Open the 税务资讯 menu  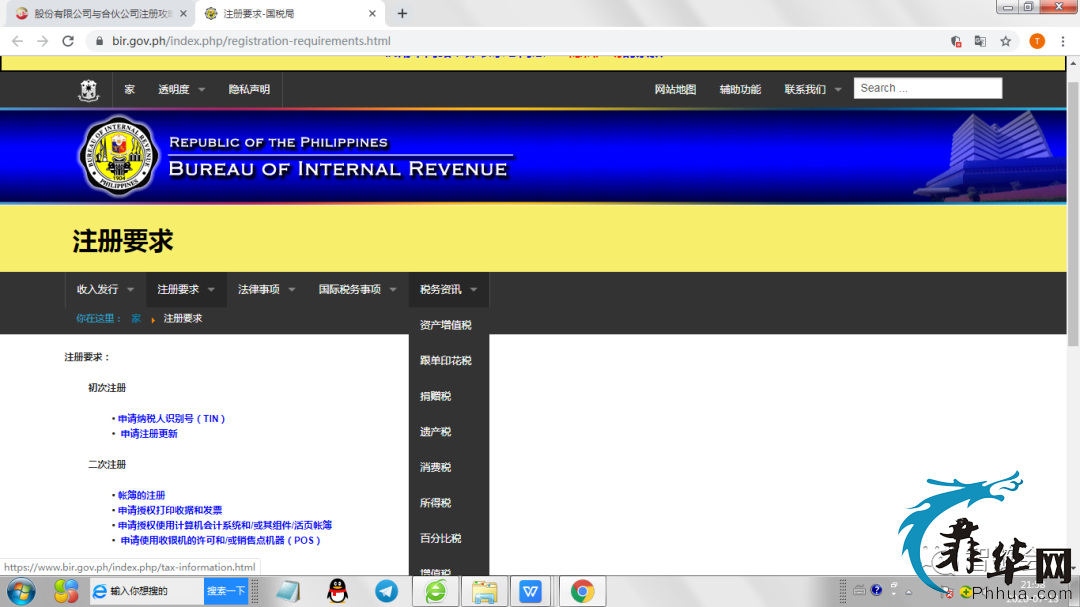pyautogui.click(x=441, y=289)
